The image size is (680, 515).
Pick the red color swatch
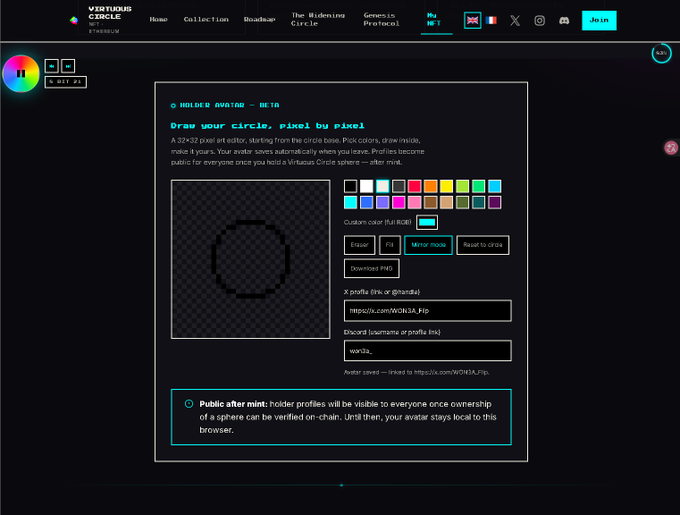coord(415,186)
